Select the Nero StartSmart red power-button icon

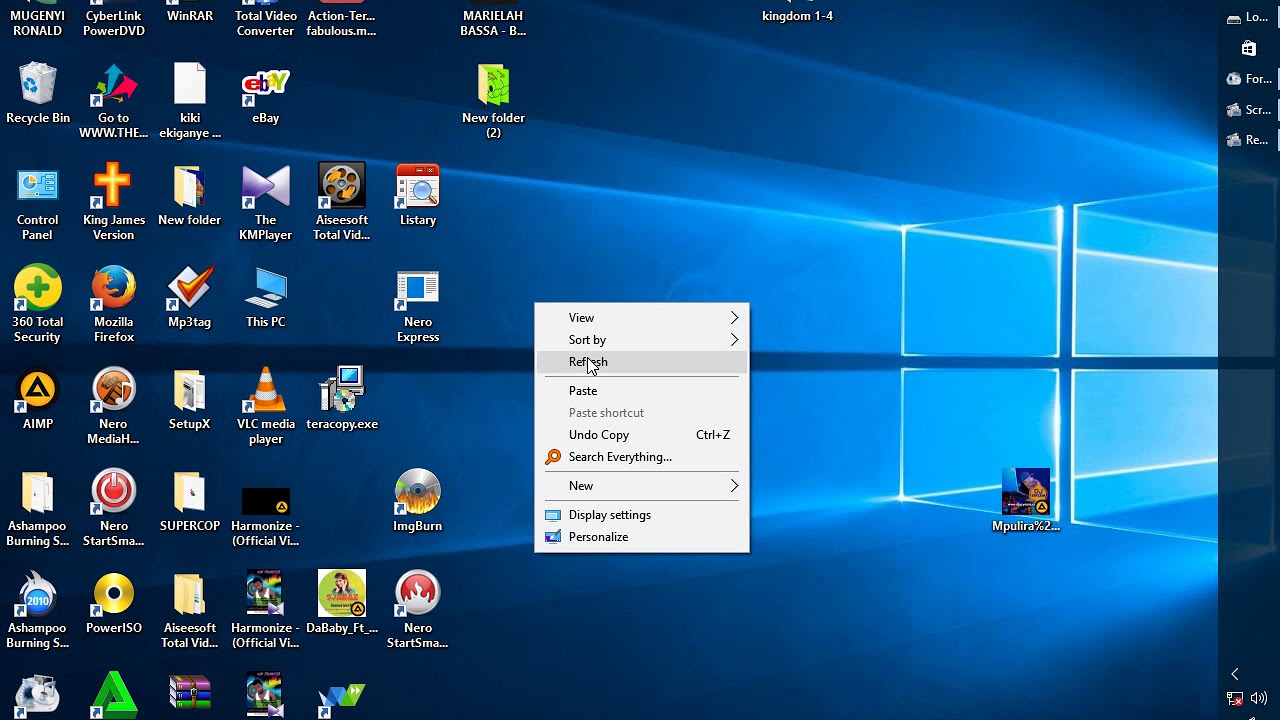(x=113, y=492)
